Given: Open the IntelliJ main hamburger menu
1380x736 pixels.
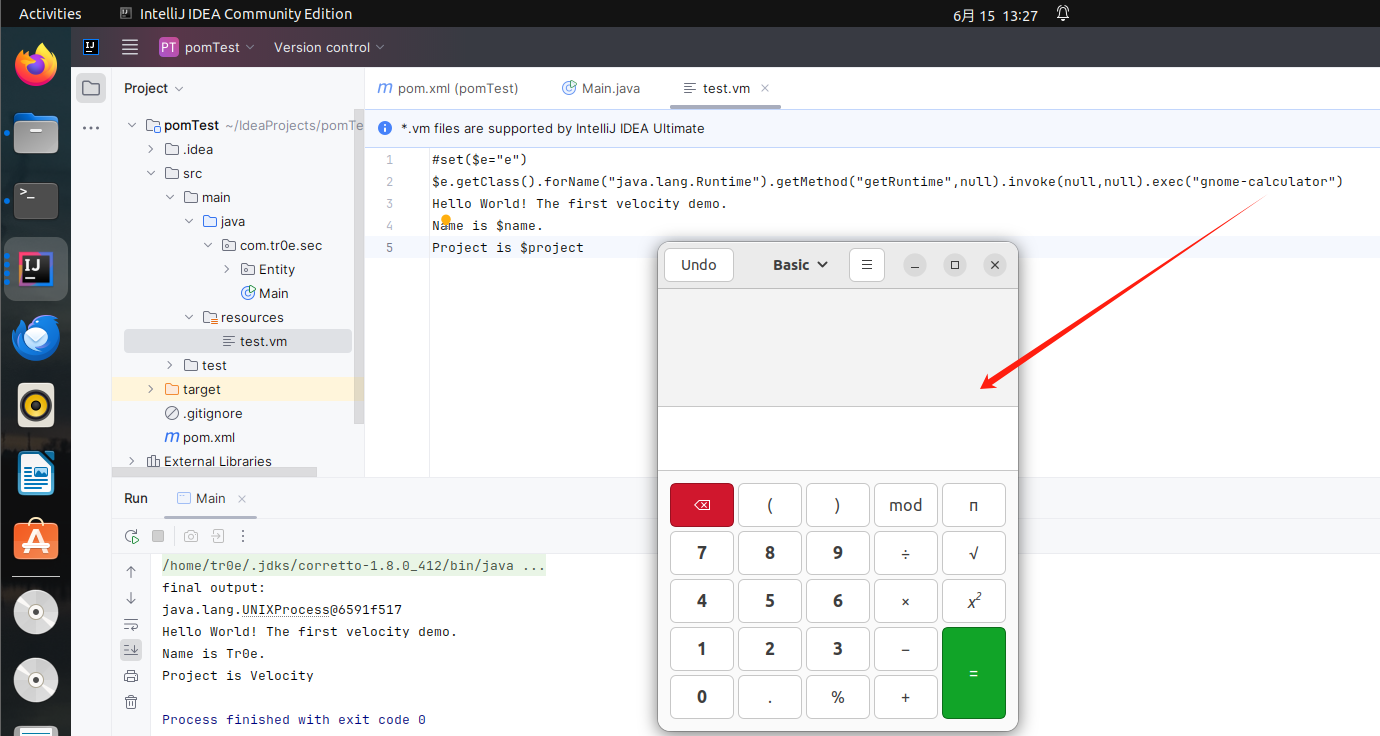Looking at the screenshot, I should [x=130, y=47].
